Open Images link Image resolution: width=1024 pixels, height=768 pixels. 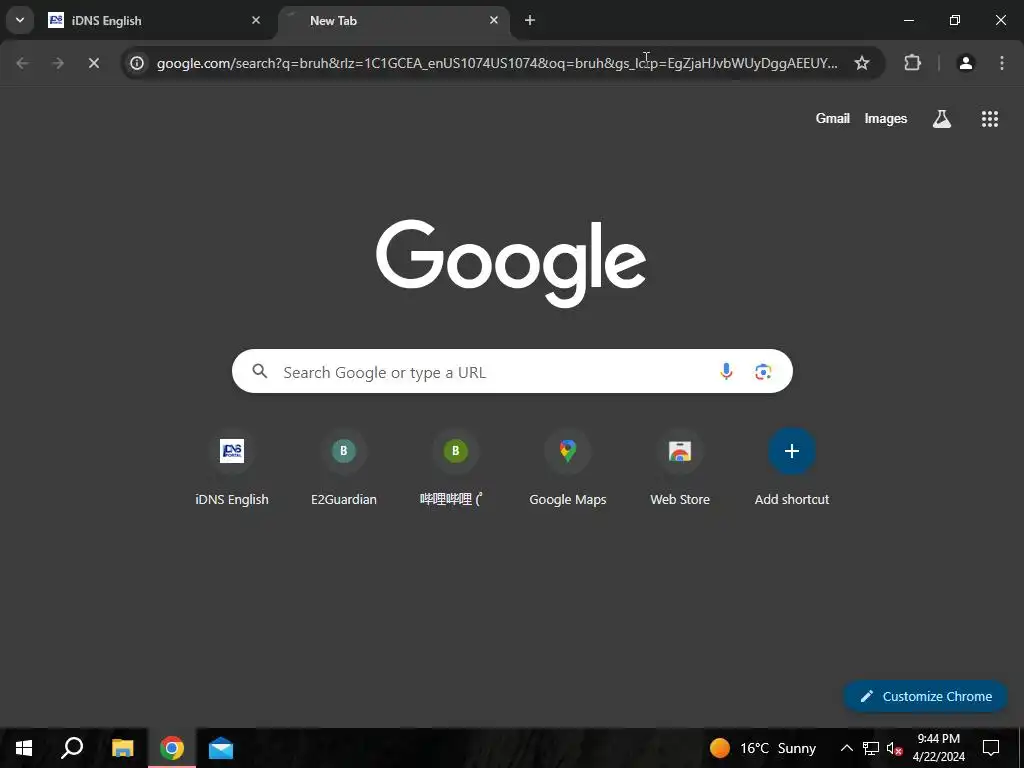click(x=886, y=118)
